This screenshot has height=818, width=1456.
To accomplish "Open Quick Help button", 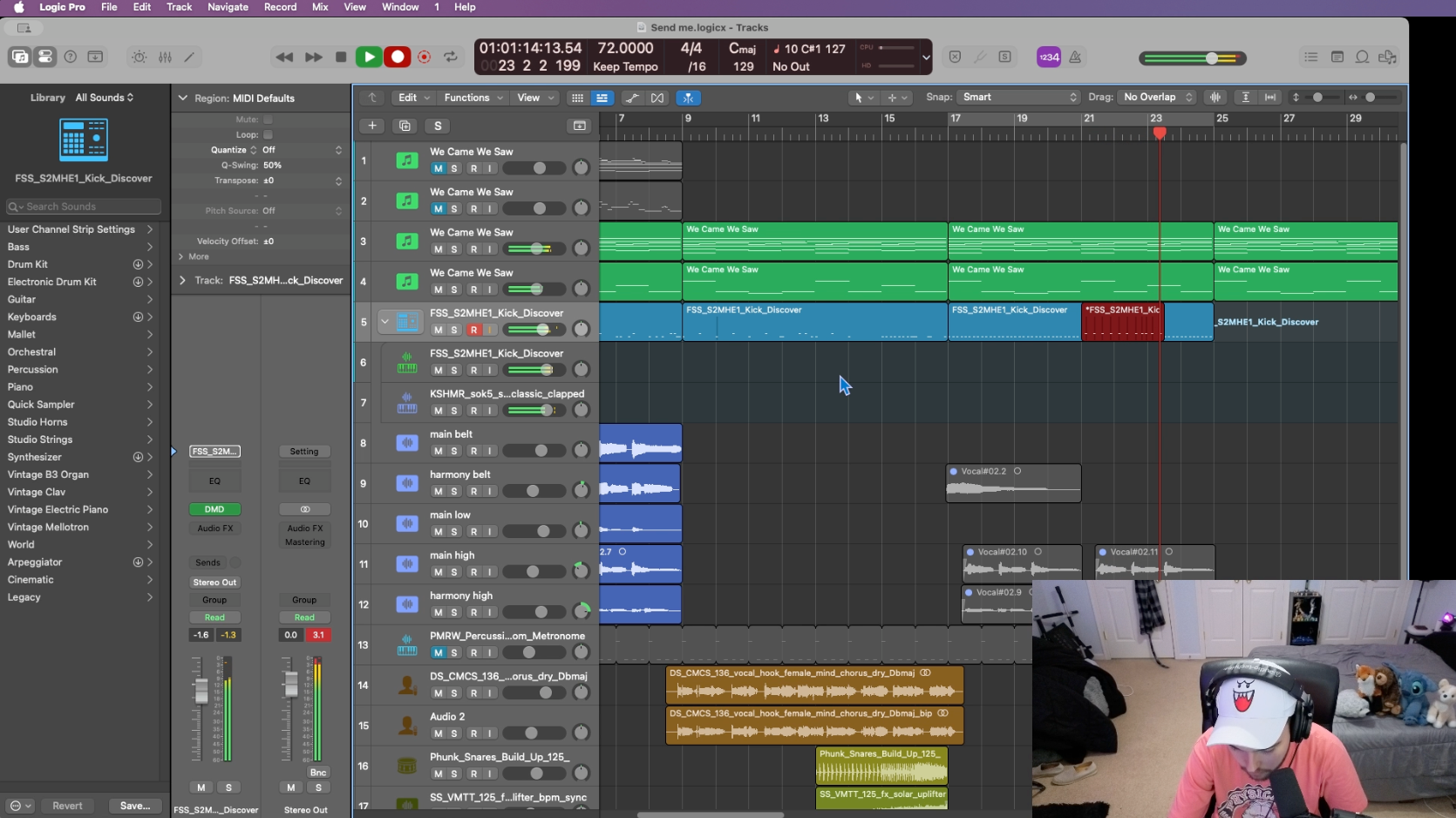I will 71,57.
